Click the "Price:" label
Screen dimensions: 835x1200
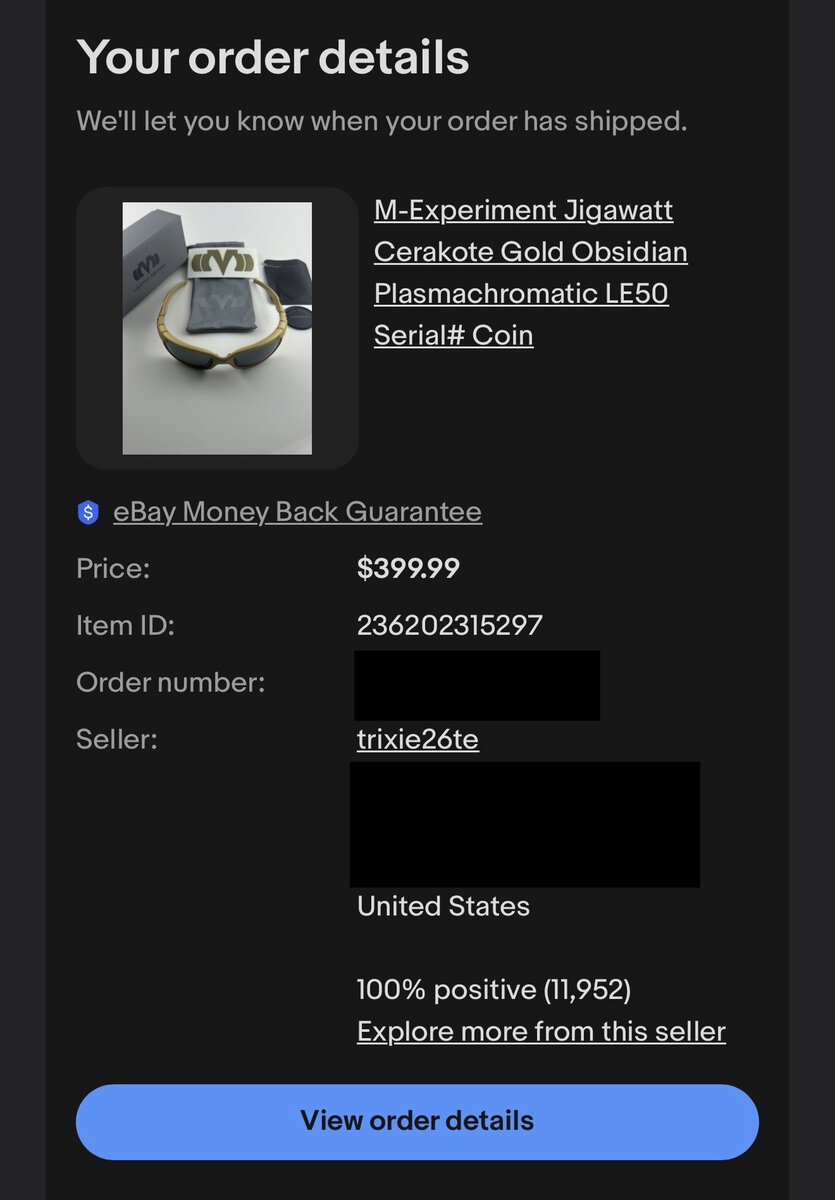[x=113, y=569]
